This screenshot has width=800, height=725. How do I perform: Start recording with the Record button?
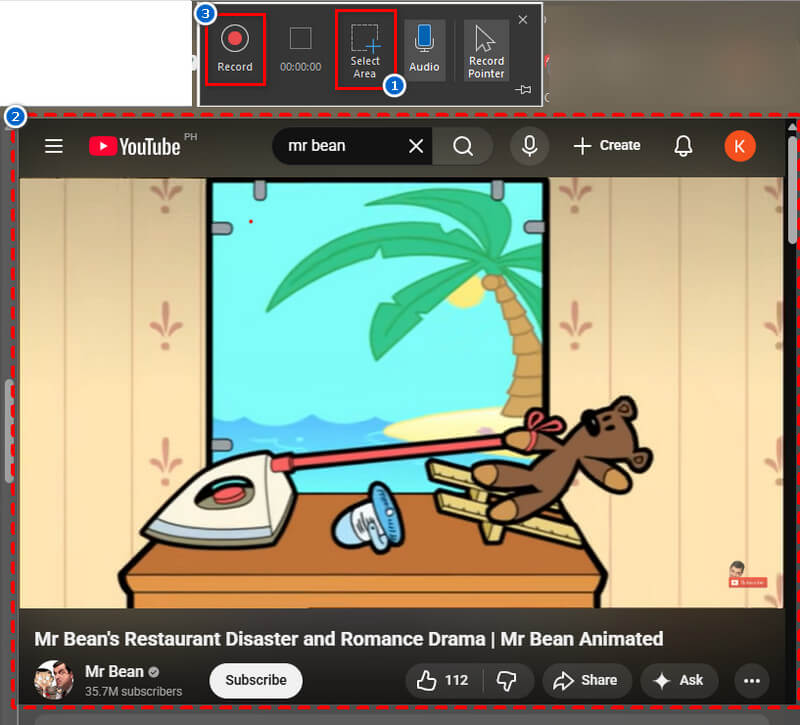[235, 49]
